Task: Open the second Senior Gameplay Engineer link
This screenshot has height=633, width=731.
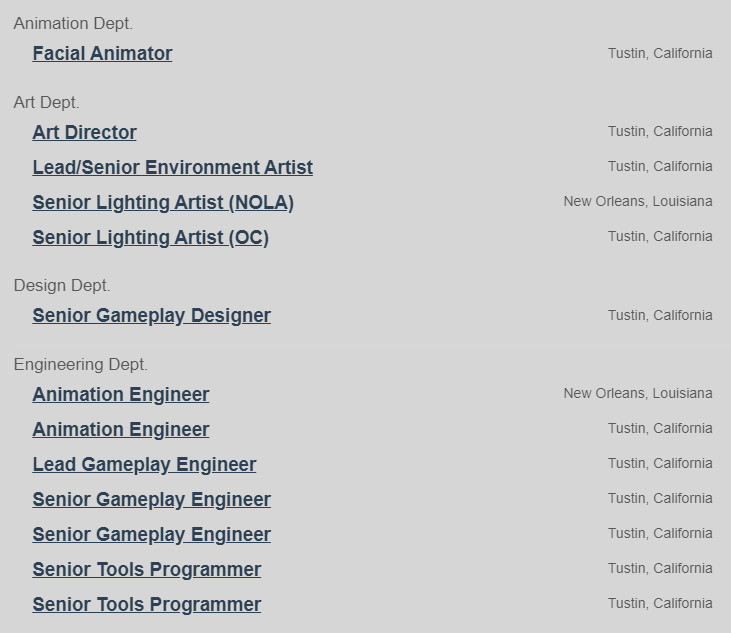Action: coord(152,534)
